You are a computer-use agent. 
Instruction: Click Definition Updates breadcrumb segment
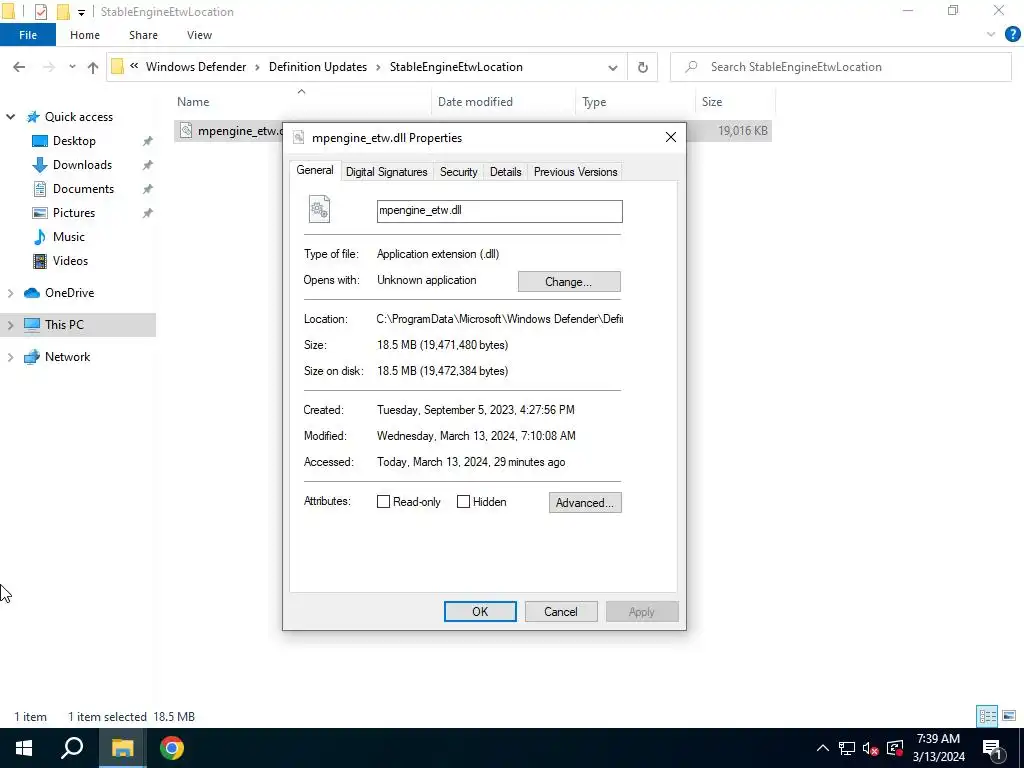[318, 67]
